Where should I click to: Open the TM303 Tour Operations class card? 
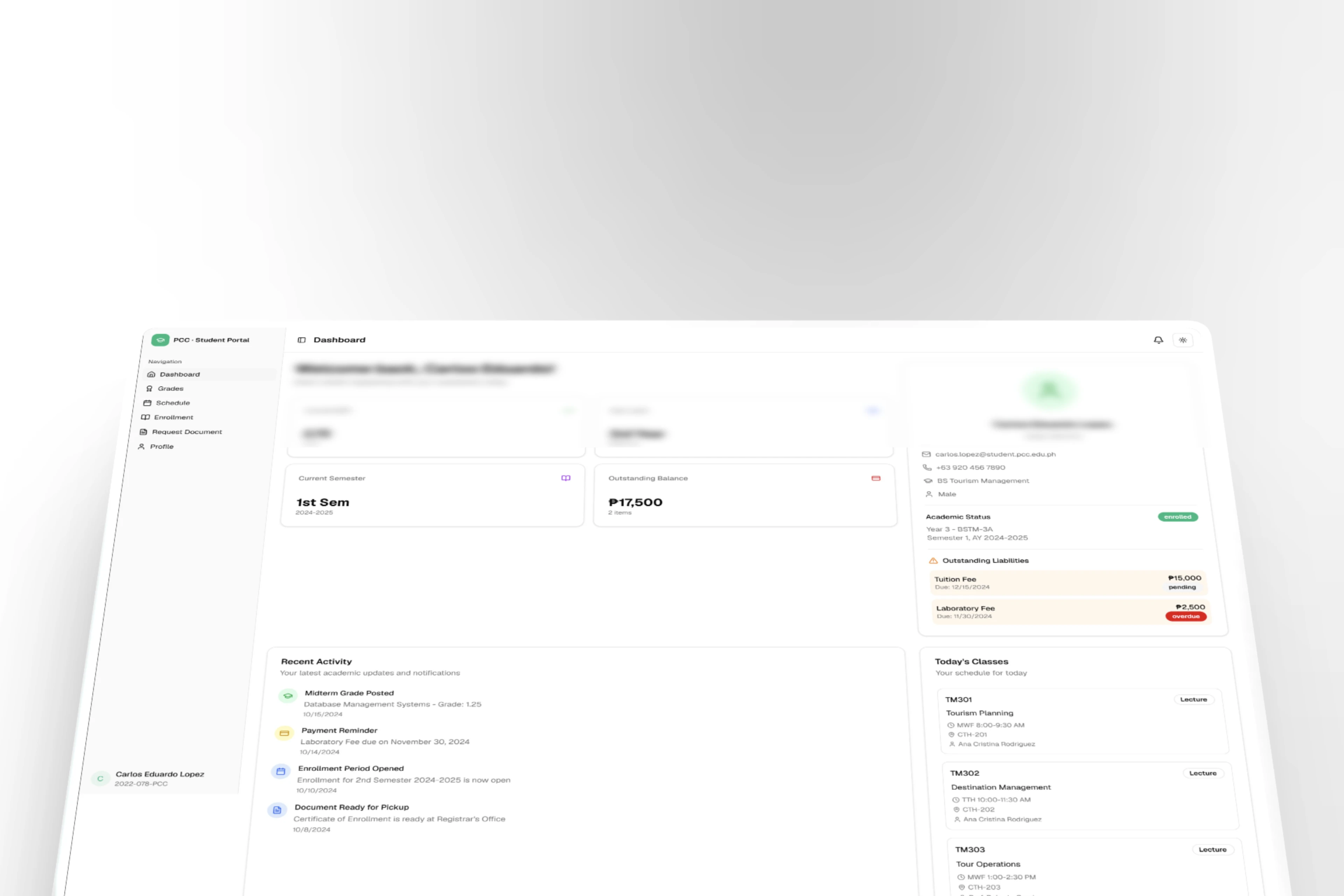(1098, 867)
